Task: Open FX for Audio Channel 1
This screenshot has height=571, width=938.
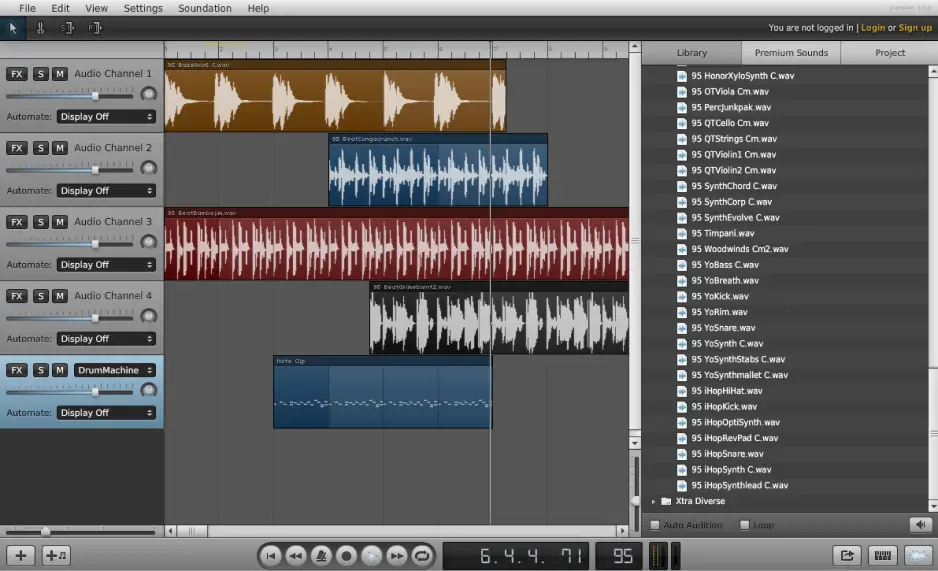Action: (x=17, y=74)
